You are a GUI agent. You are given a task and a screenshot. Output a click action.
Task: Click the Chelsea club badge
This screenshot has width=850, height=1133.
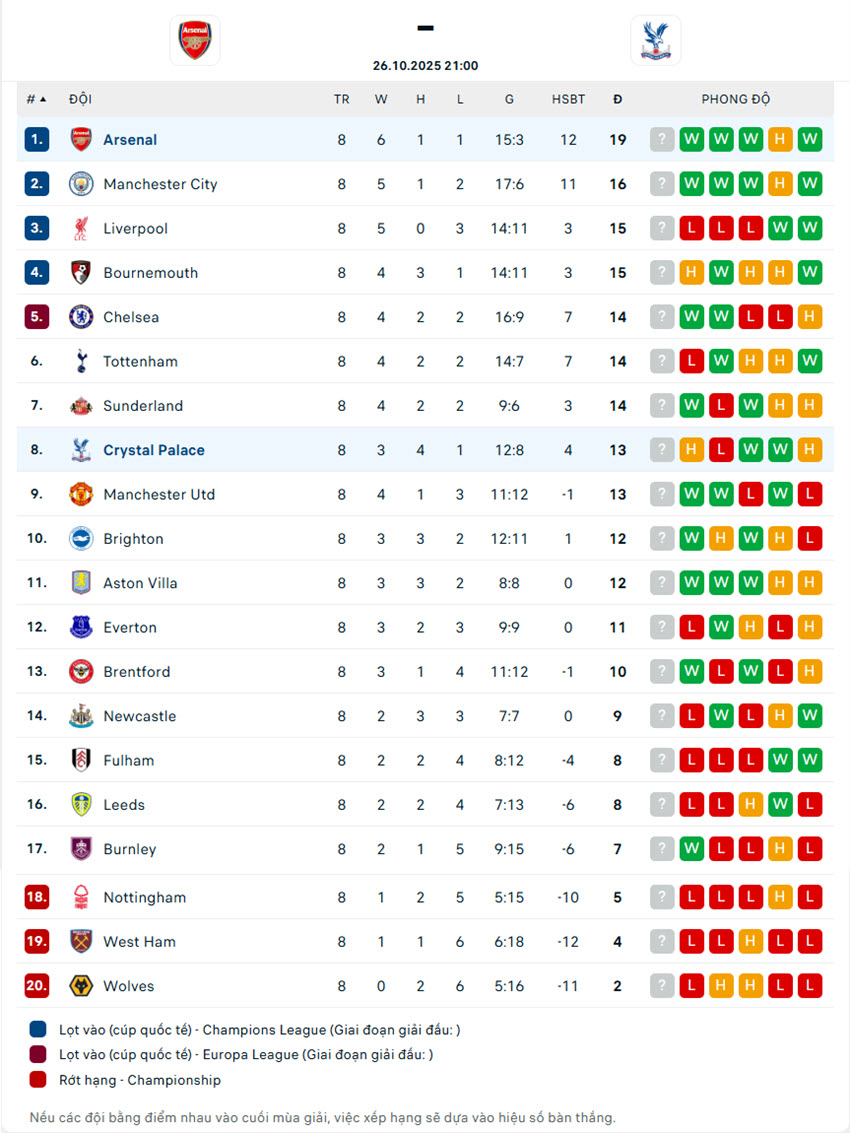coord(81,317)
